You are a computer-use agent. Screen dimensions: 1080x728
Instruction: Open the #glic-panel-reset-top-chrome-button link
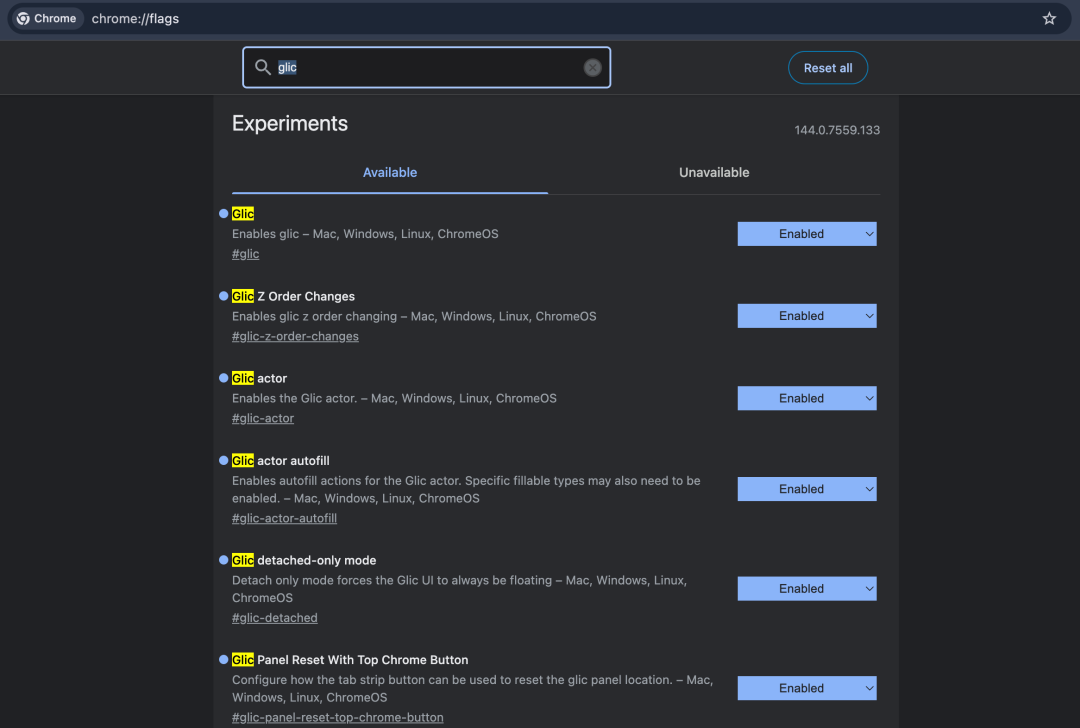pos(338,717)
